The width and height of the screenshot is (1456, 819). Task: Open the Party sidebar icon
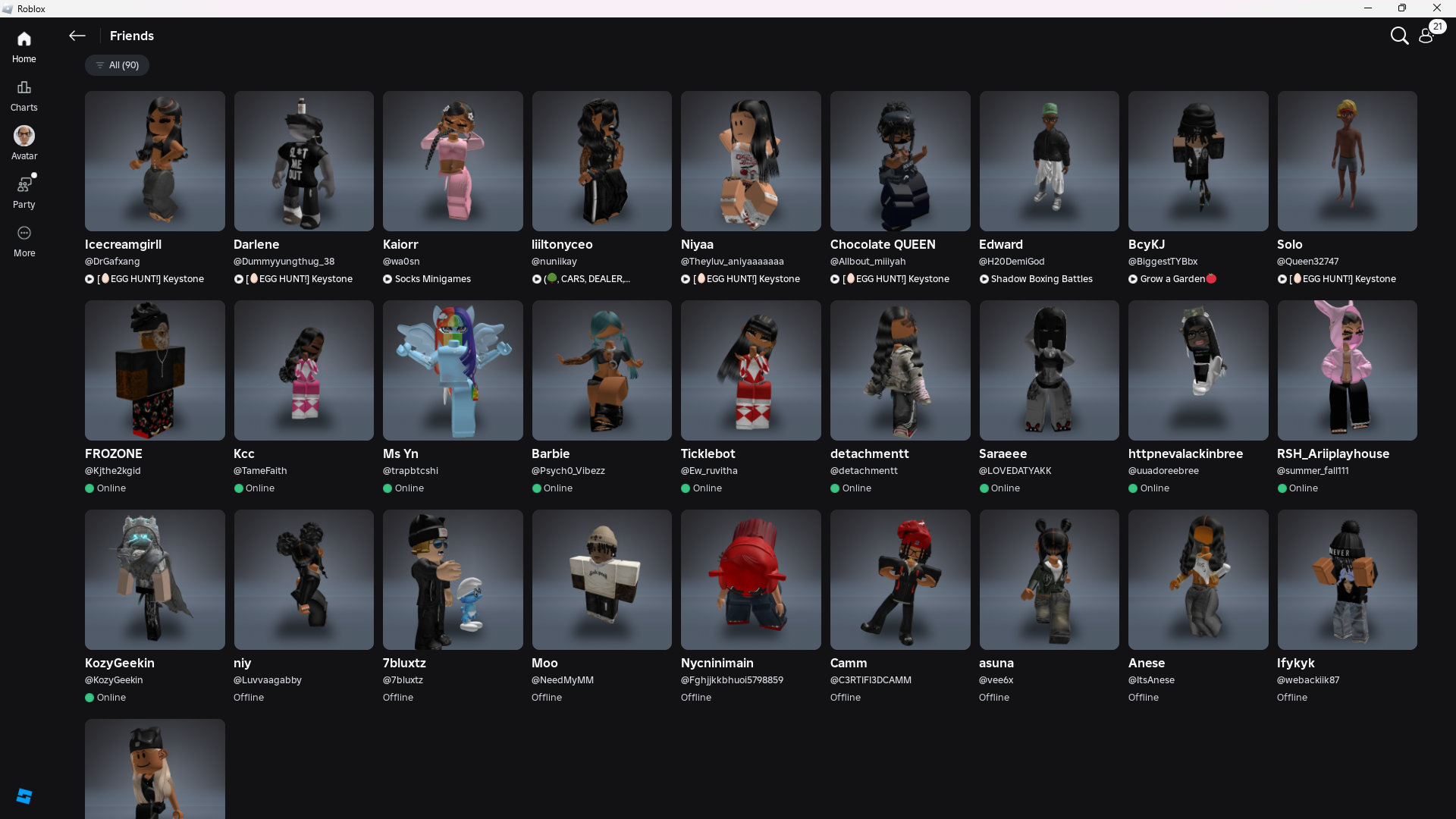pos(24,185)
